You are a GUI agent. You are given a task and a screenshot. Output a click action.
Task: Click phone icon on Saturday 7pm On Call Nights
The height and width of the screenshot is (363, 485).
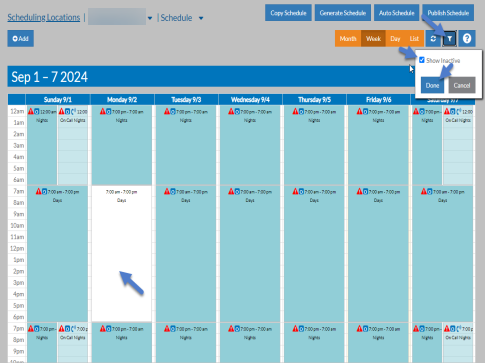point(459,329)
